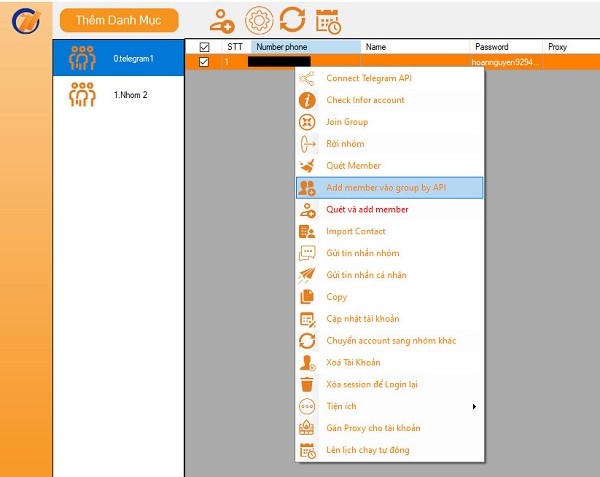Choose Rời nhóm from context menu

coord(390,143)
